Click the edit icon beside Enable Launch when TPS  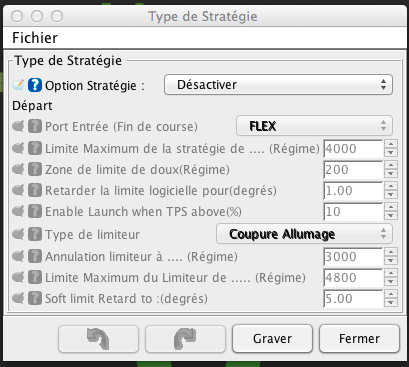(x=18, y=211)
